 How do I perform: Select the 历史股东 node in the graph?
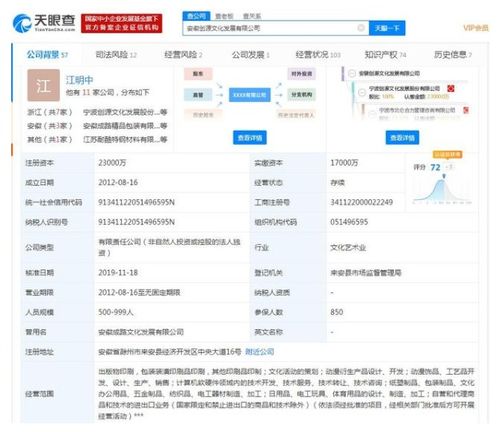coord(203,115)
